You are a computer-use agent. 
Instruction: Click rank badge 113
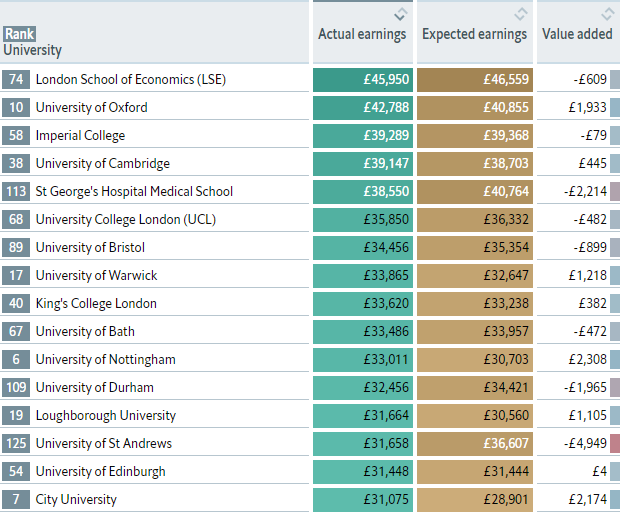pos(16,192)
